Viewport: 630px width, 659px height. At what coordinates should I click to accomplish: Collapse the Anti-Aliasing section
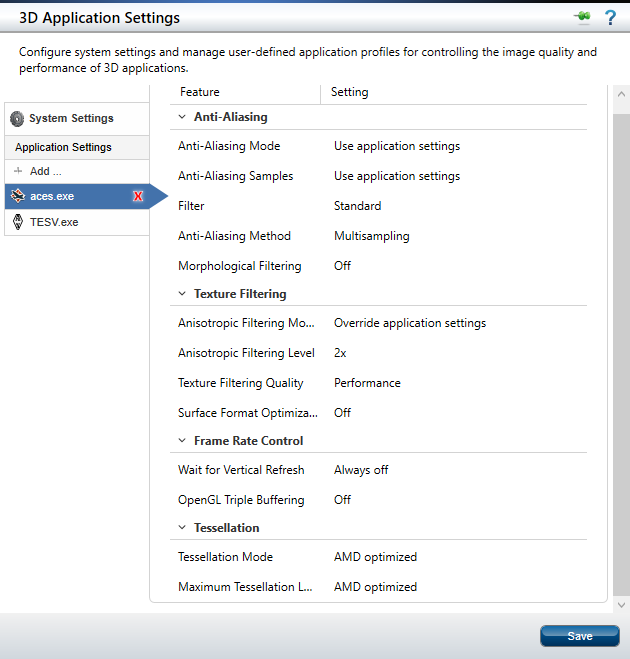pyautogui.click(x=182, y=117)
